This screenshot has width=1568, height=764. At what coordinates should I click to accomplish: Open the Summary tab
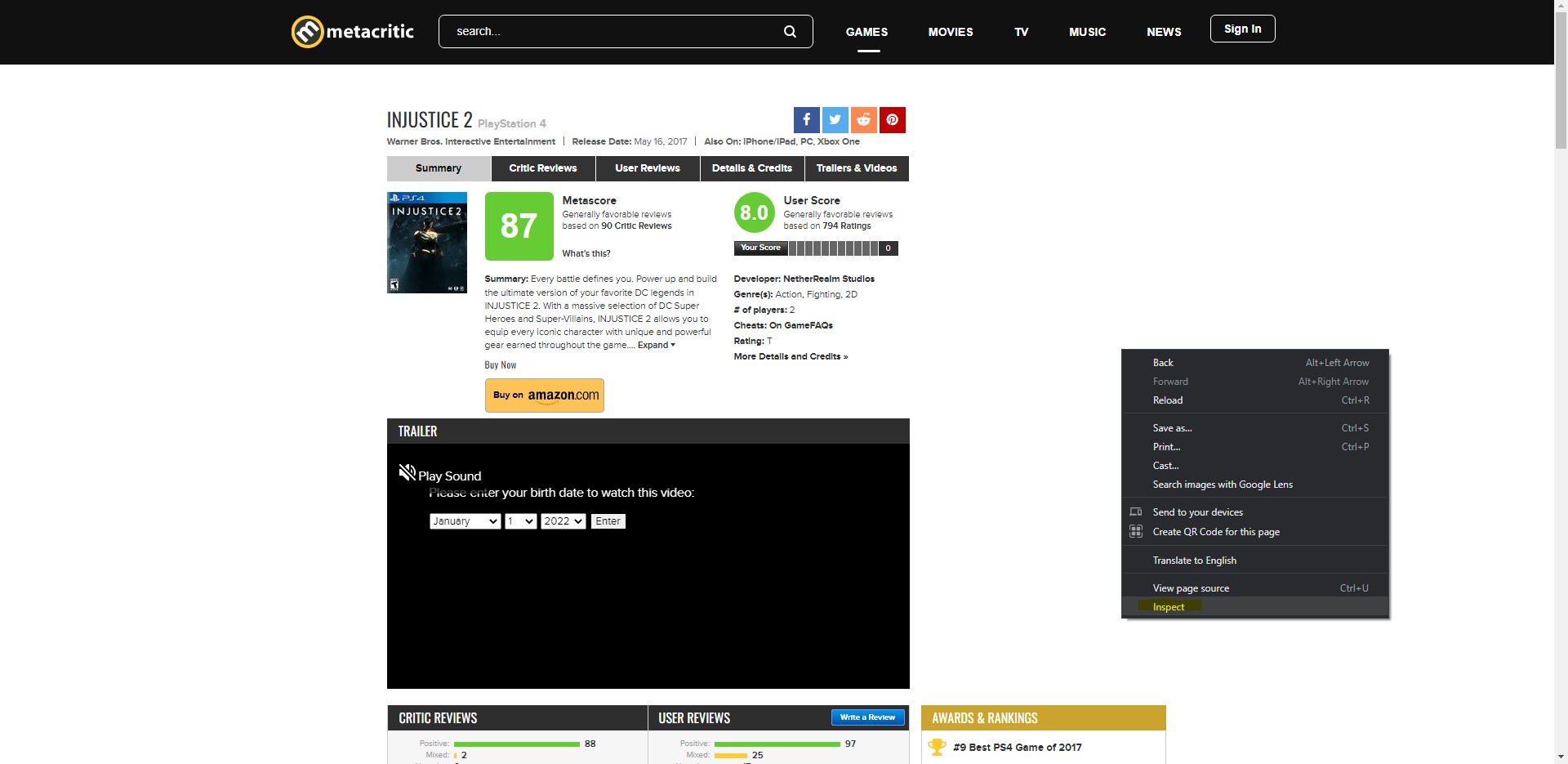pyautogui.click(x=439, y=168)
